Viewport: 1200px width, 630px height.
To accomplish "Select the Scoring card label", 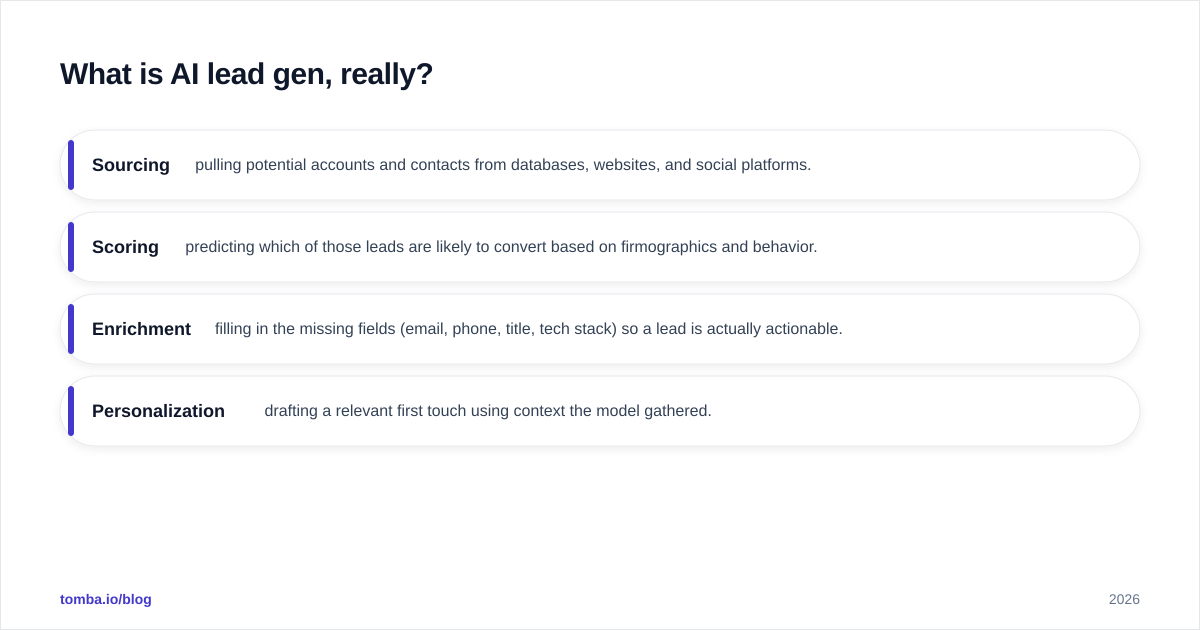I will [125, 247].
